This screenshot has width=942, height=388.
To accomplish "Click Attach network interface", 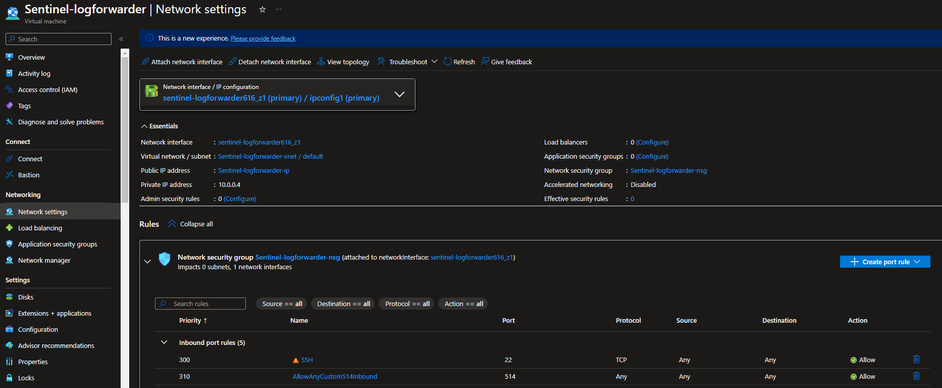I will tap(181, 62).
